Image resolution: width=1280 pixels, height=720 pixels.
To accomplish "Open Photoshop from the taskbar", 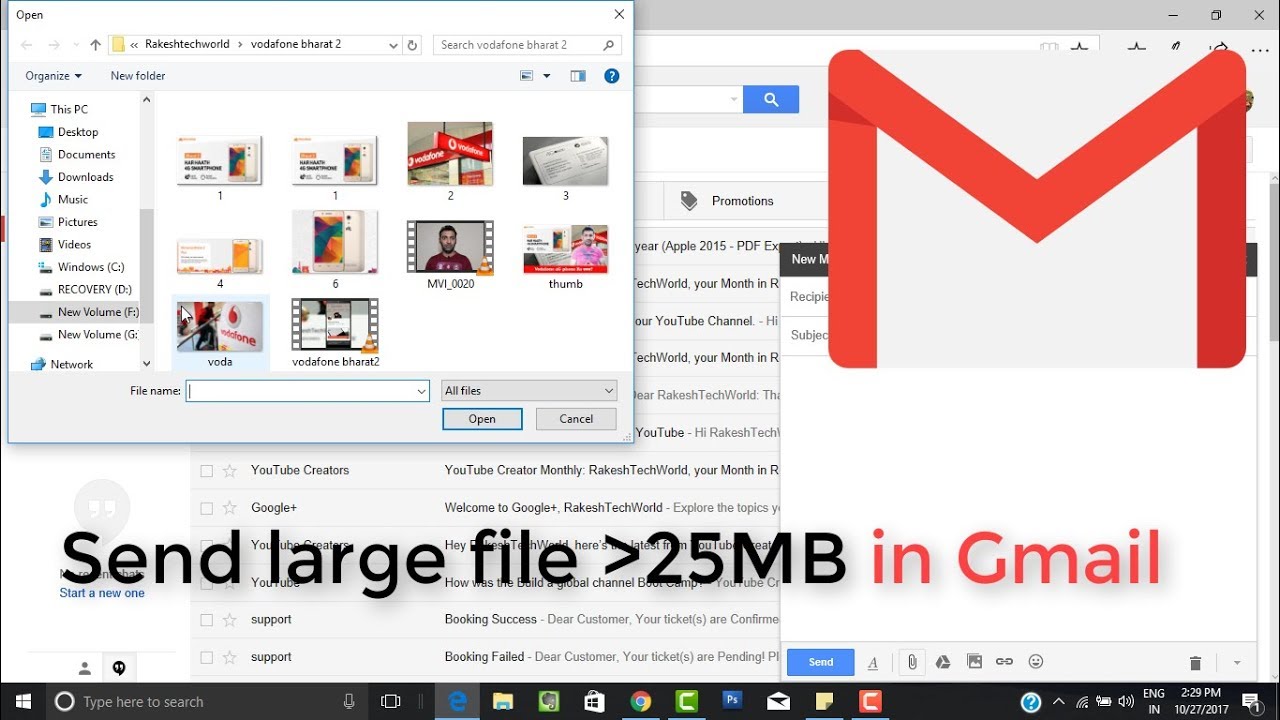I will tap(733, 702).
